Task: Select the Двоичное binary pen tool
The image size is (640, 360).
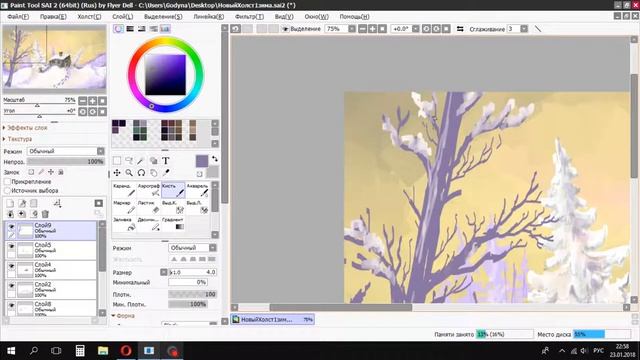Action: pos(149,224)
